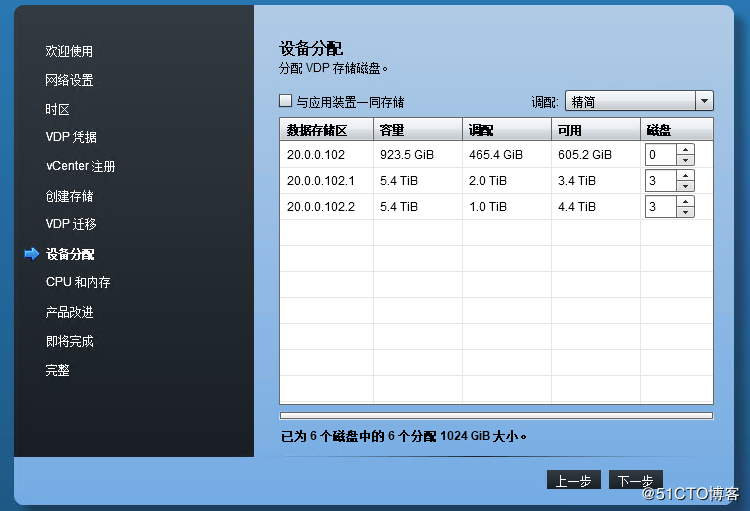Go to 欢迎使用 step

[69, 51]
